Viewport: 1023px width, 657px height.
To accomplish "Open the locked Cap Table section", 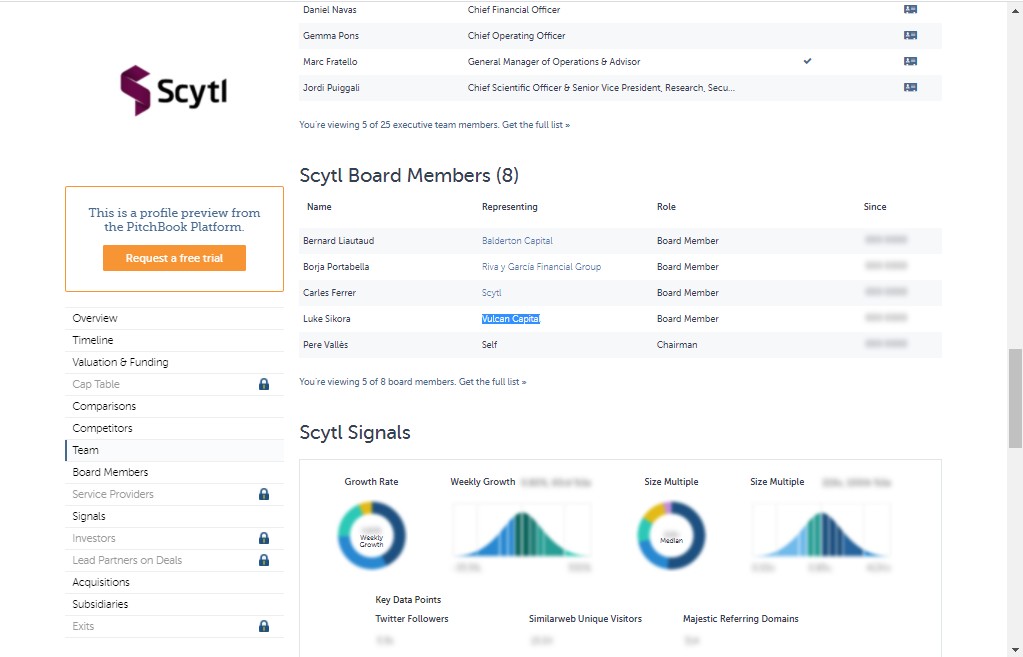I will click(174, 384).
